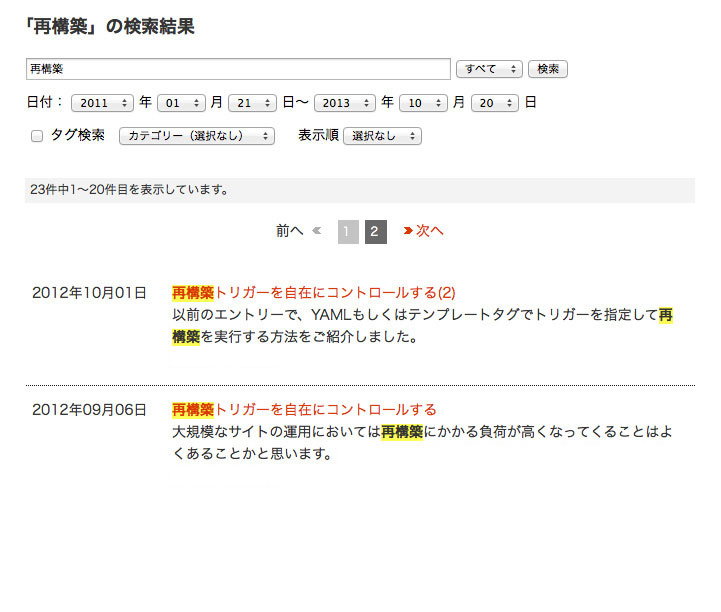Viewport: 721px width, 612px height.
Task: Click the 23件中1〜20件目 result count text
Action: point(129,189)
